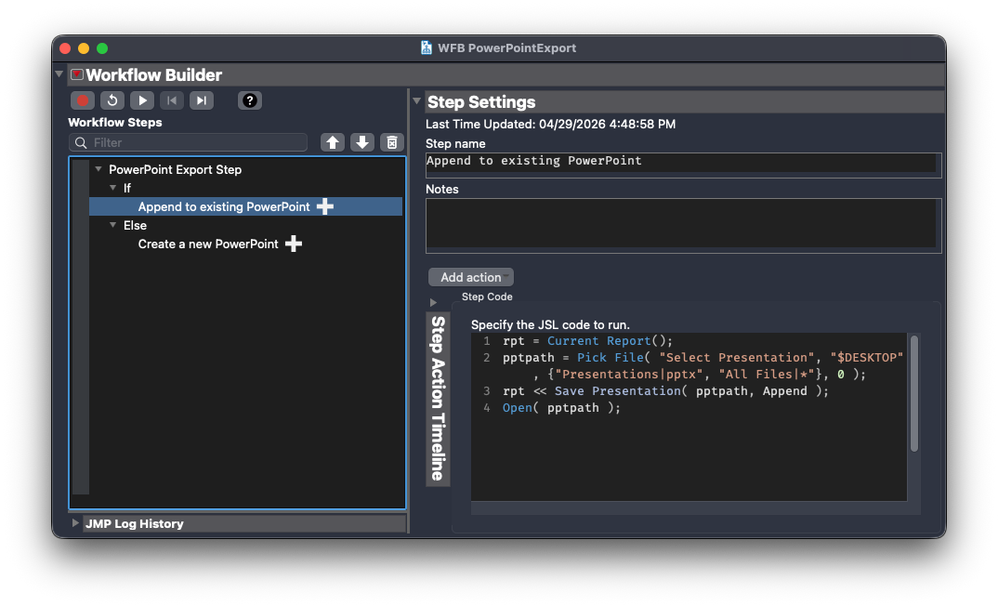Delete the selected step with the trash icon
The width and height of the screenshot is (998, 607).
392,143
